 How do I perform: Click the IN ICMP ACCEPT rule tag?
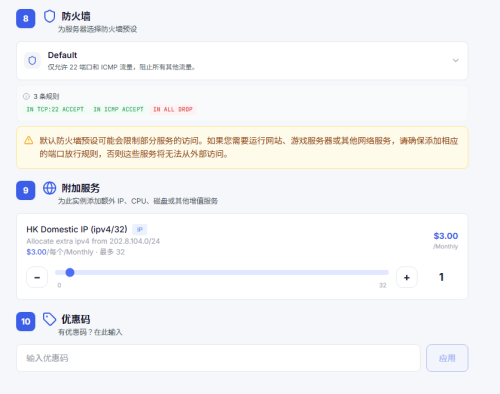click(118, 109)
